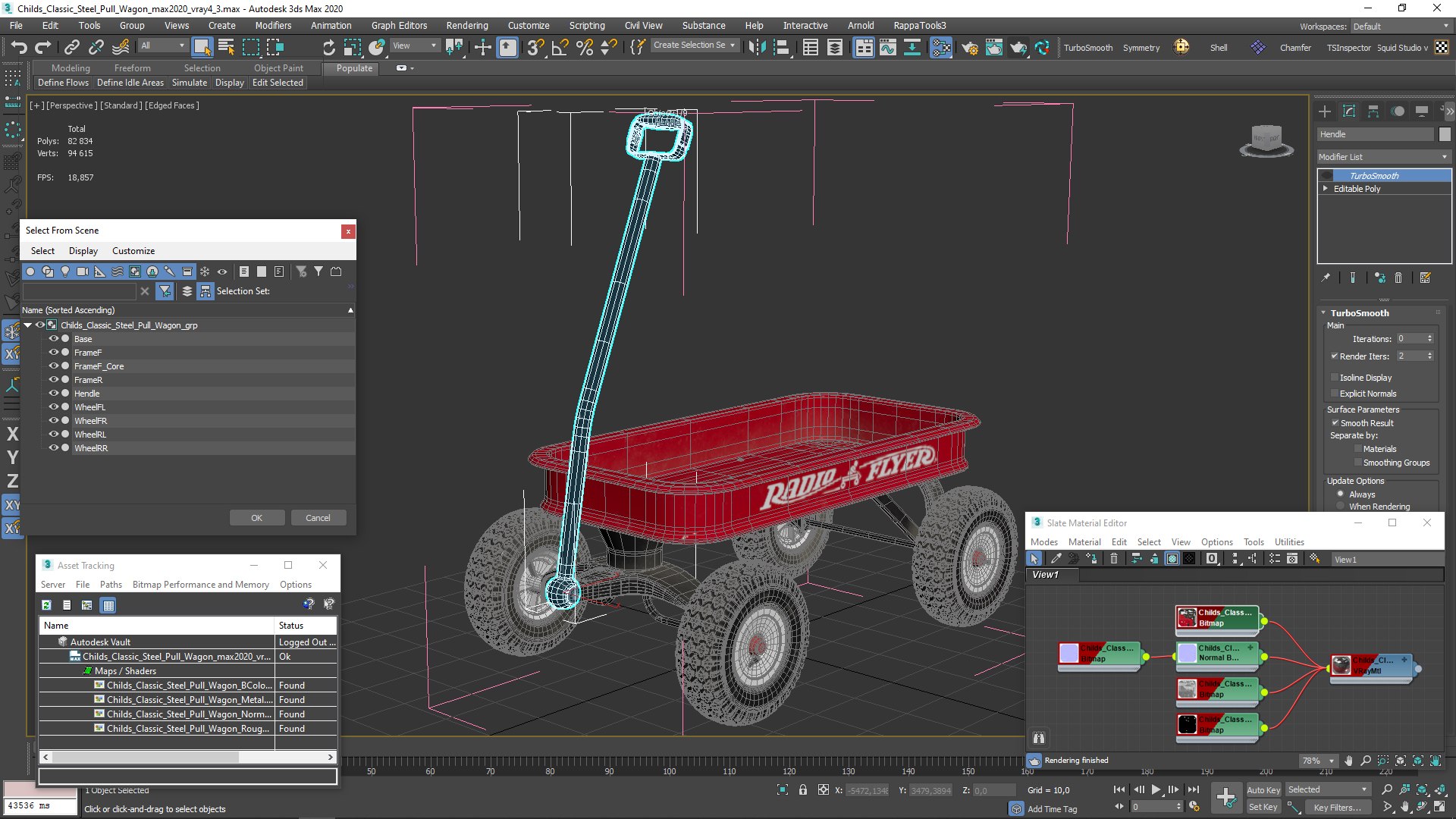Click the Mirror tool icon
The image size is (1456, 819).
click(x=757, y=47)
